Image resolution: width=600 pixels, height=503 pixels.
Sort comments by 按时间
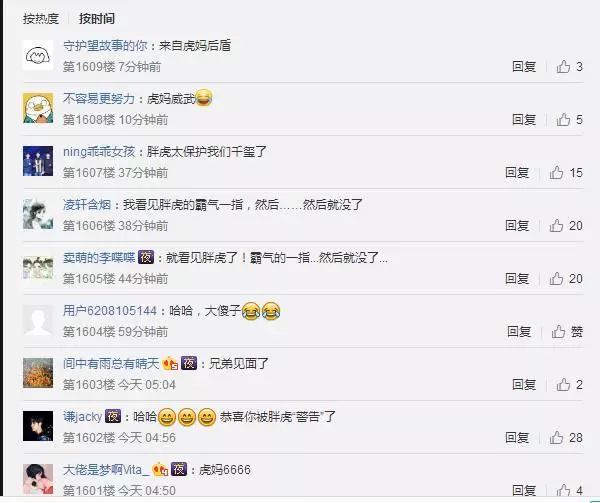[97, 19]
